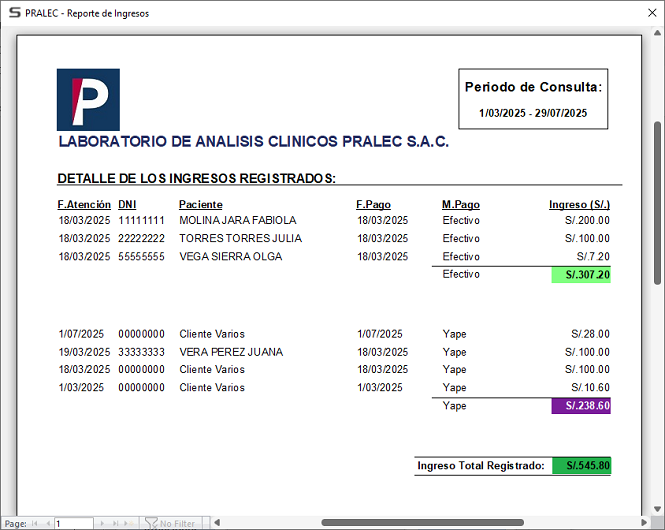Image resolution: width=665 pixels, height=530 pixels.
Task: Jump to the last report page
Action: click(114, 523)
